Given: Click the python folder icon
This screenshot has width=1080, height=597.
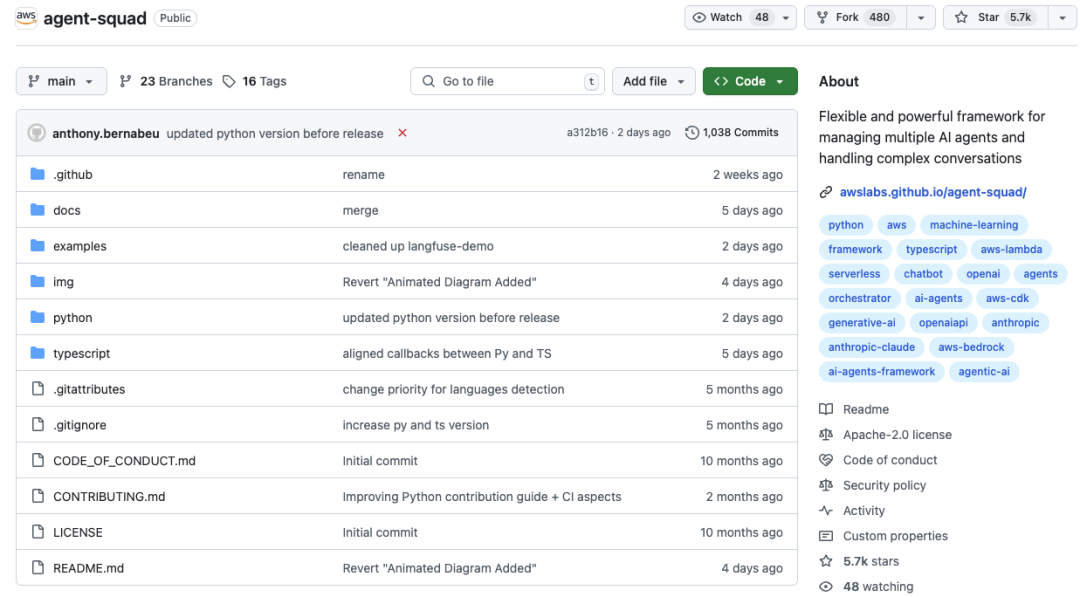Looking at the screenshot, I should pyautogui.click(x=38, y=317).
